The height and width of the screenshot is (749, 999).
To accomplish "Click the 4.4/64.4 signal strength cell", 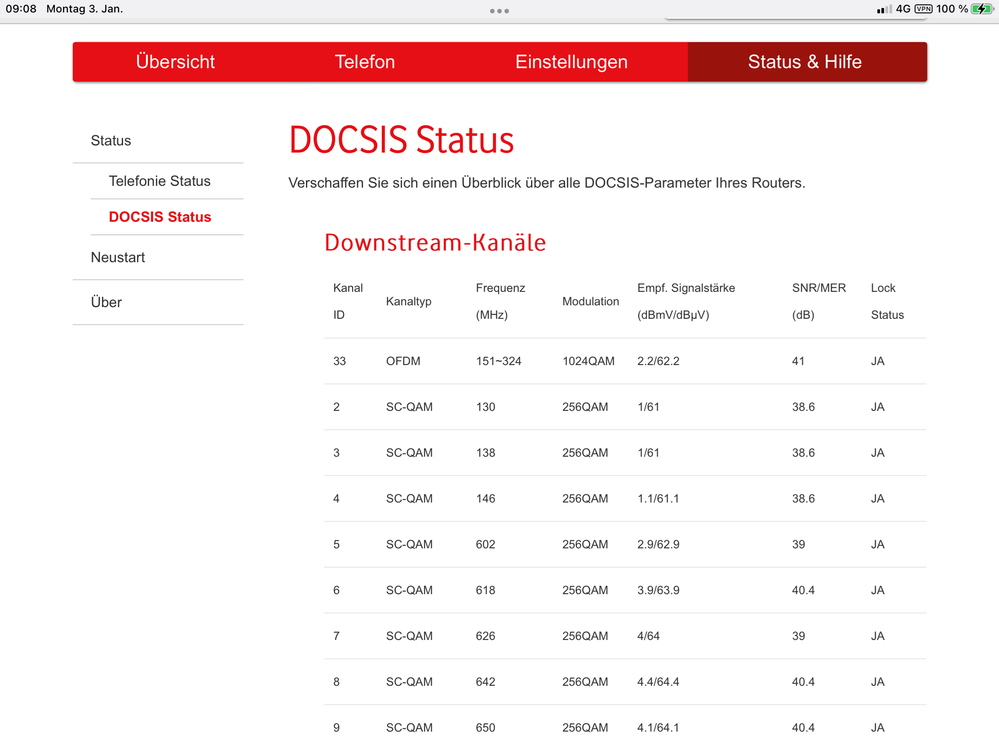I will 658,682.
